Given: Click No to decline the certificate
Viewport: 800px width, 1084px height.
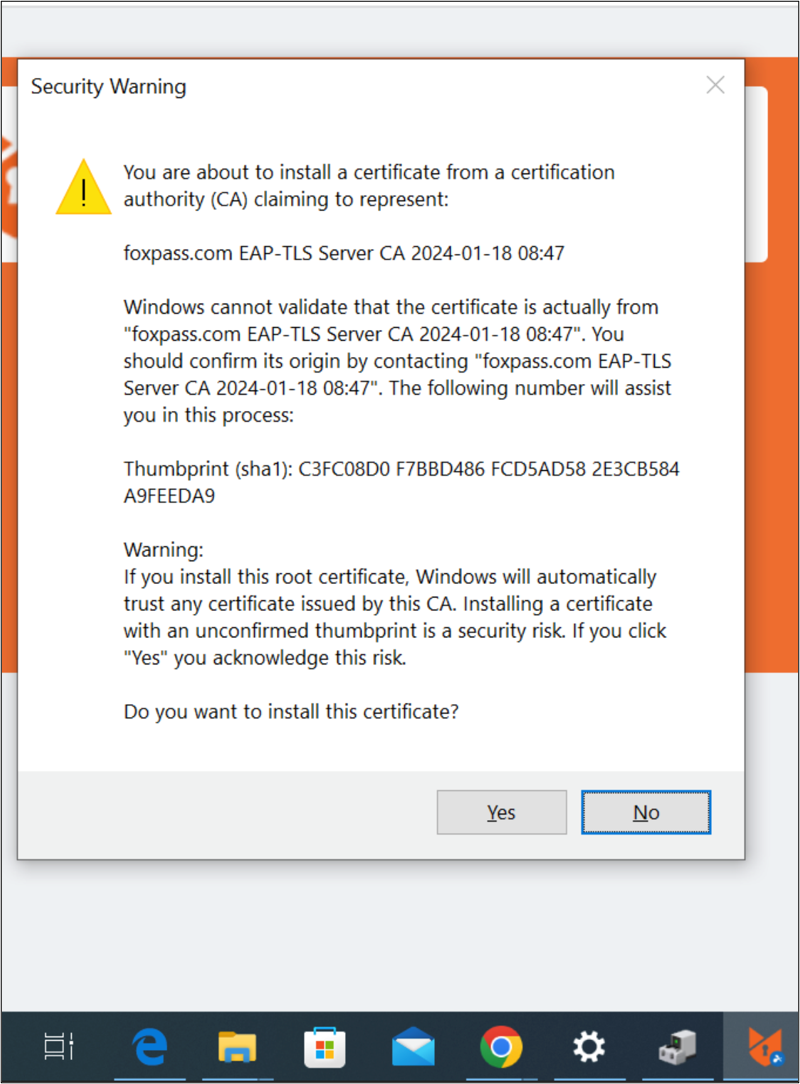Looking at the screenshot, I should [646, 812].
